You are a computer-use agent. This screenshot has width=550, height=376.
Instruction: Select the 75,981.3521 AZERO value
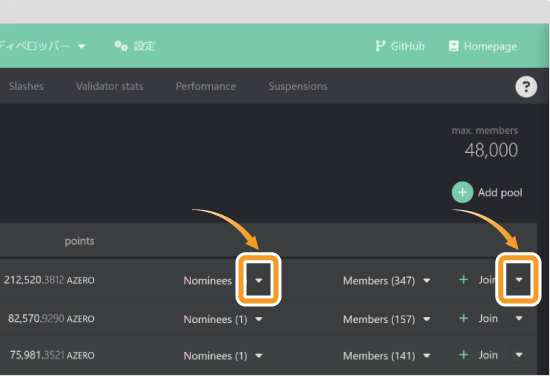coord(52,355)
